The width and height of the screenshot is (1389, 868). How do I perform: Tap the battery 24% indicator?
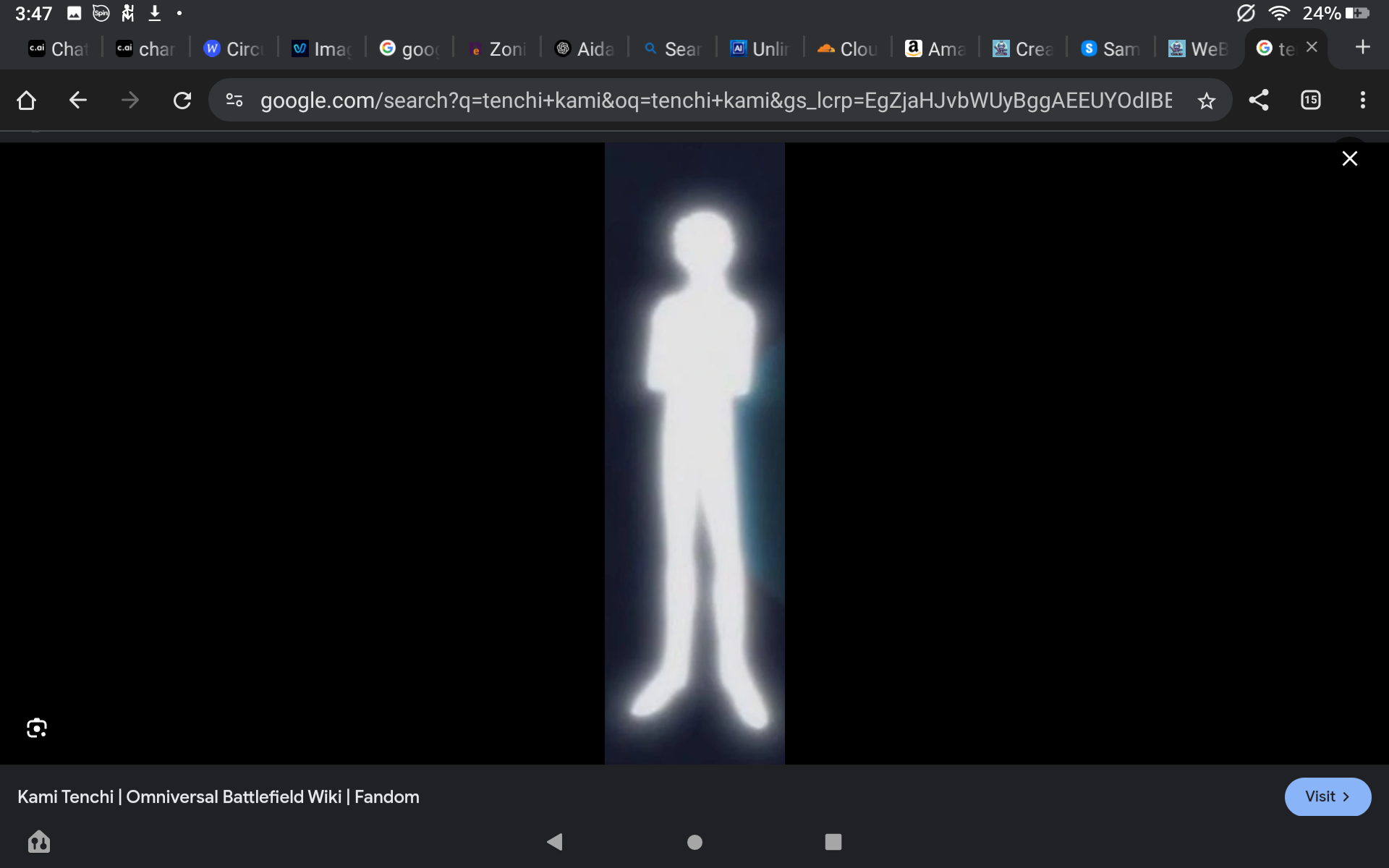(1335, 13)
